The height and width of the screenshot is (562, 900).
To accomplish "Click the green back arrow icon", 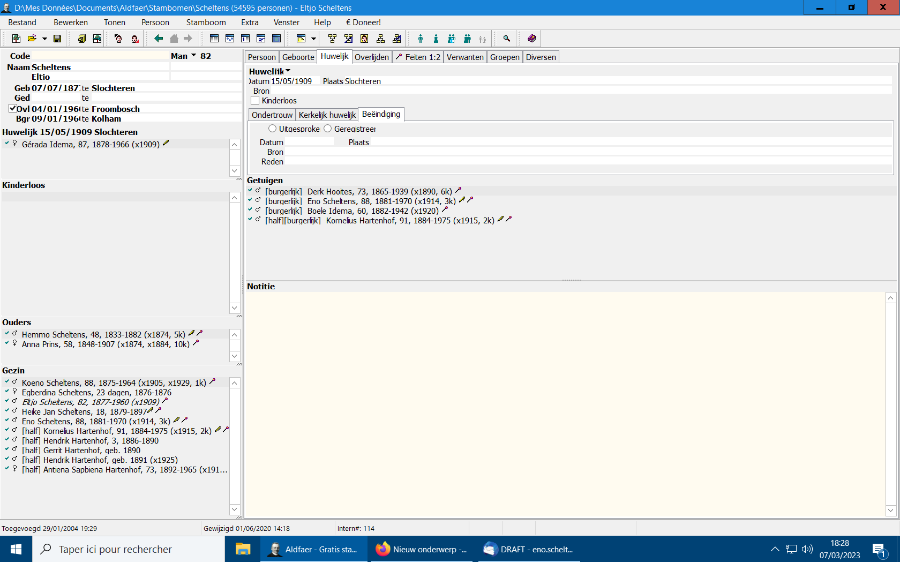I will [x=158, y=39].
